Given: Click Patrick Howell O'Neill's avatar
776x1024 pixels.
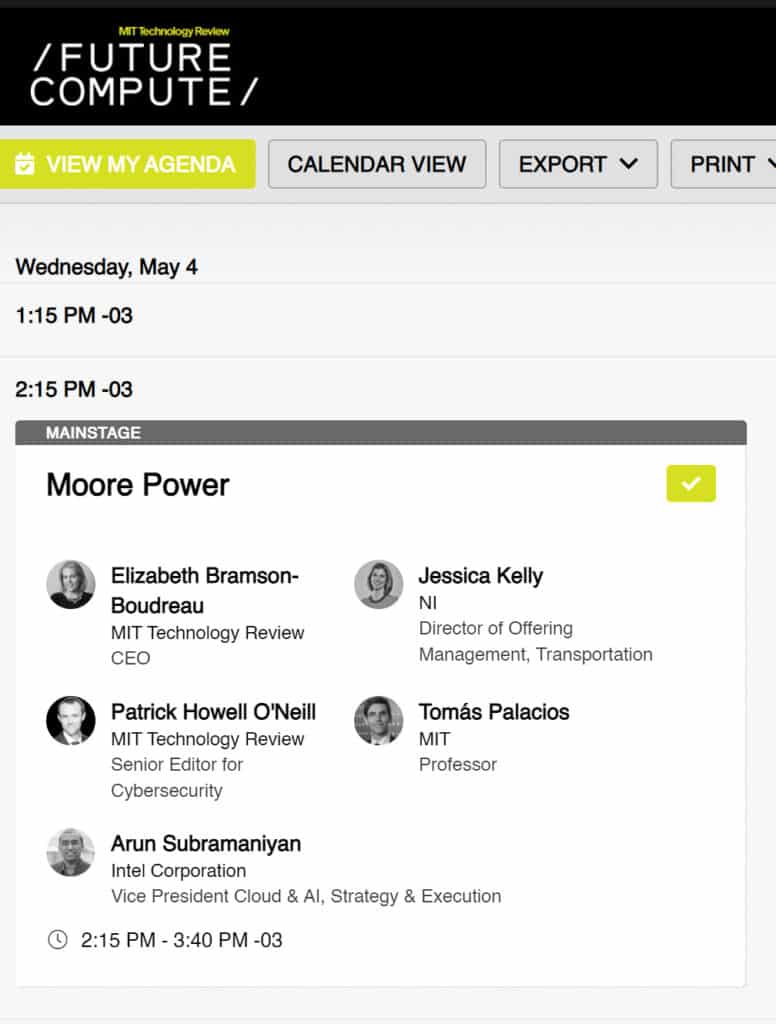Looking at the screenshot, I should 71,720.
